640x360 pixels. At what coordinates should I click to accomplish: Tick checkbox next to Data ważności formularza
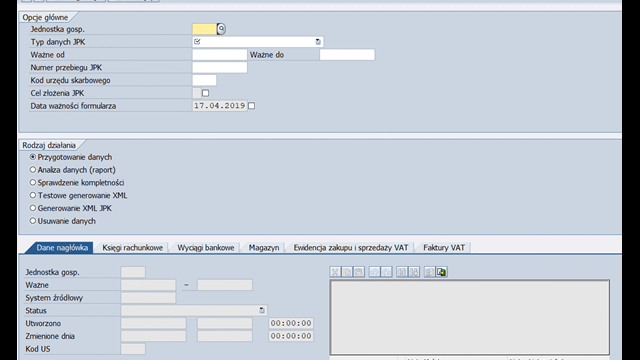pos(251,106)
